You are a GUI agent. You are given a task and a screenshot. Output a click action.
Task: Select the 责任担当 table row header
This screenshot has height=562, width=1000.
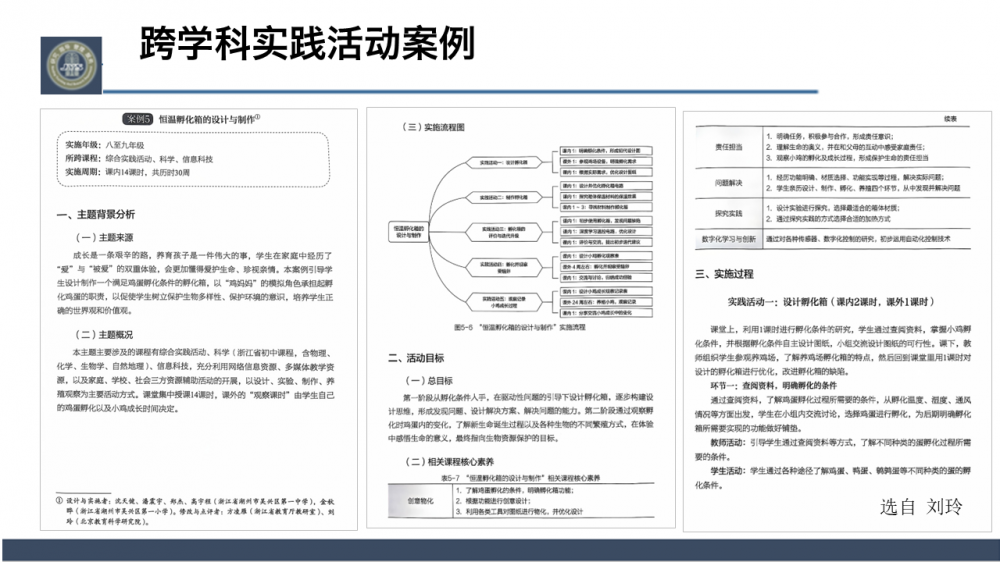(729, 146)
